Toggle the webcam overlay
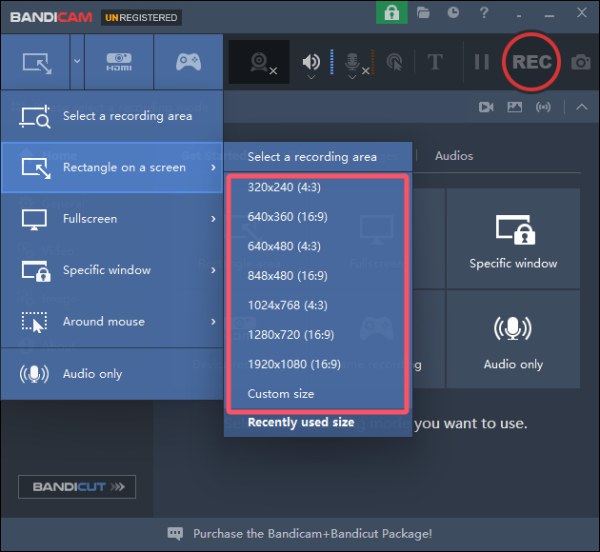This screenshot has width=600, height=552. point(259,62)
